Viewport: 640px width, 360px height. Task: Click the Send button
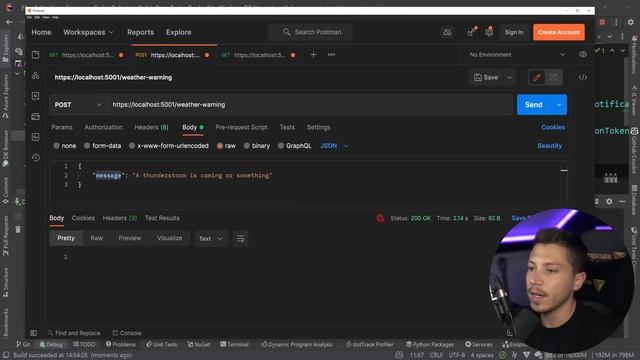tap(534, 105)
